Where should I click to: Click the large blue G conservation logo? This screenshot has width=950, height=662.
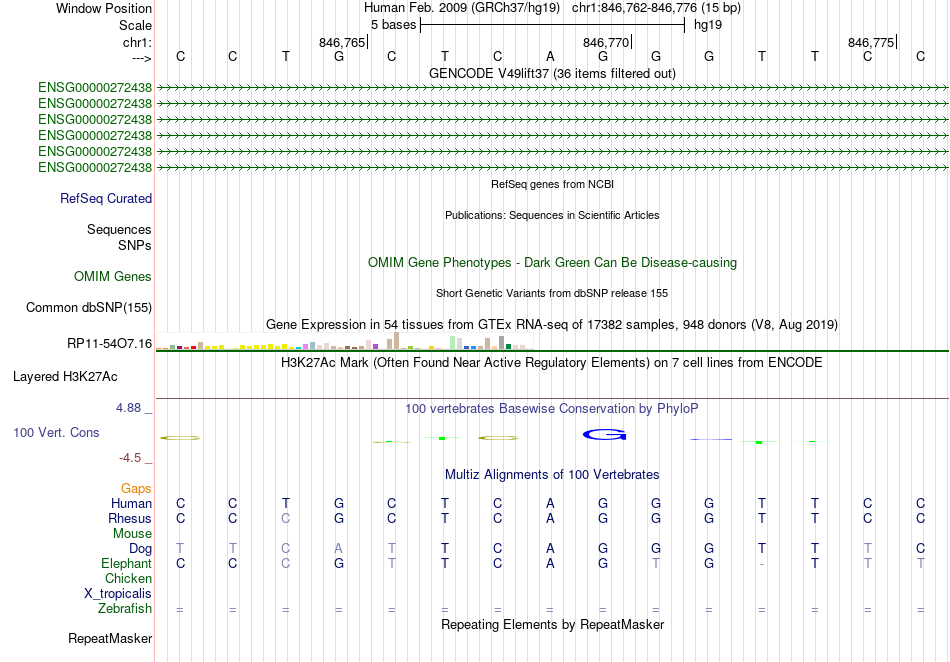(604, 435)
